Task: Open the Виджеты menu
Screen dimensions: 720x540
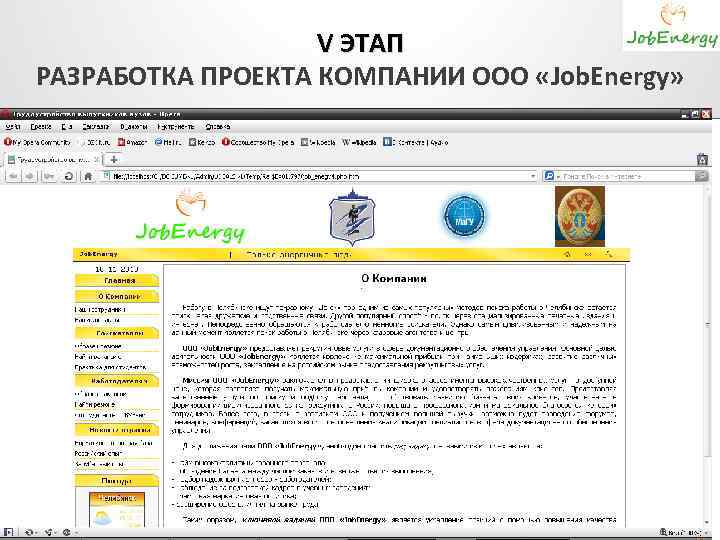Action: pos(134,126)
